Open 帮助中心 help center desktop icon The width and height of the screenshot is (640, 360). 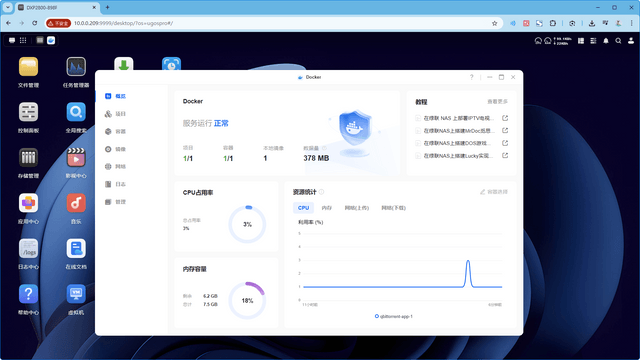[28, 294]
